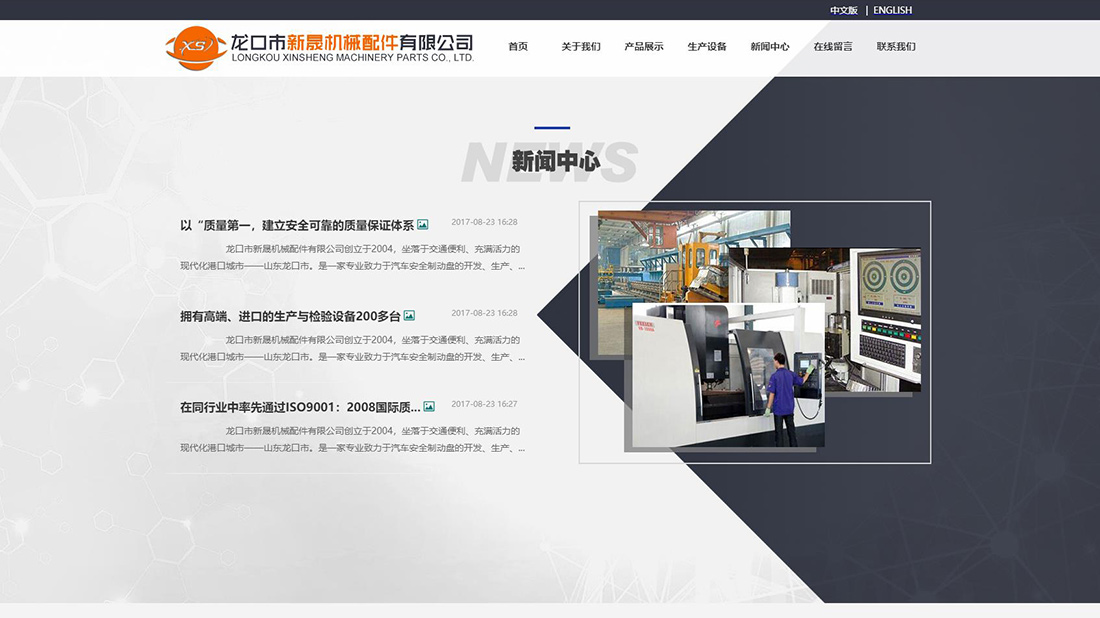Open the 联系我们 contact page
This screenshot has height=618, width=1100.
(x=897, y=46)
